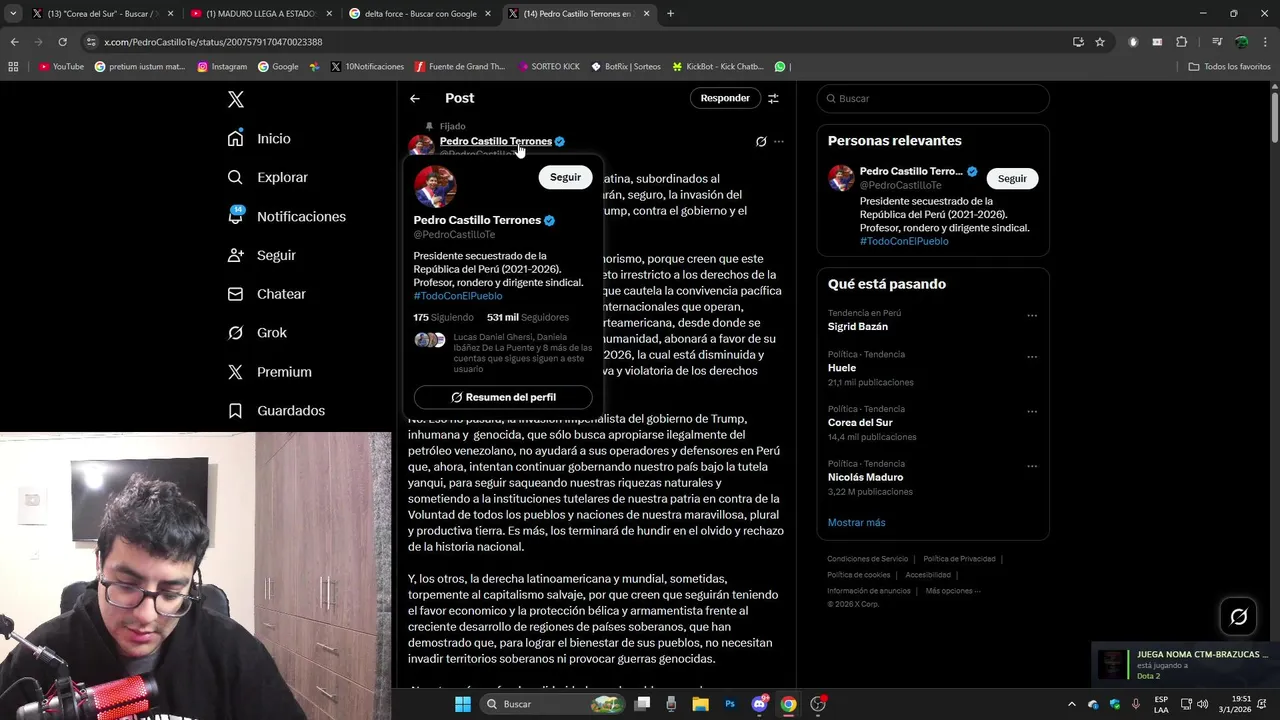The image size is (1280, 720).
Task: Open the Windows Start menu
Action: pyautogui.click(x=462, y=704)
